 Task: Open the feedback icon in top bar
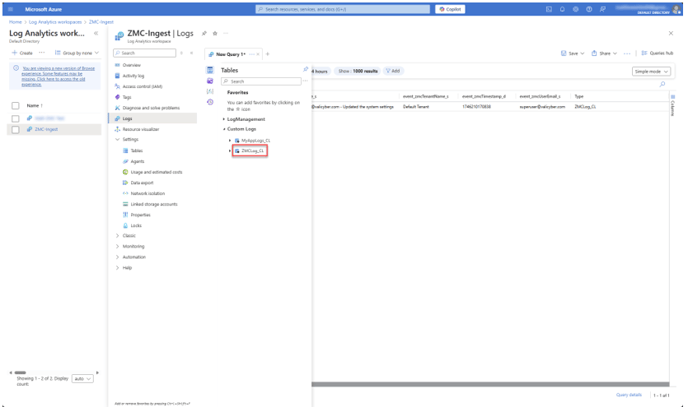pyautogui.click(x=603, y=9)
